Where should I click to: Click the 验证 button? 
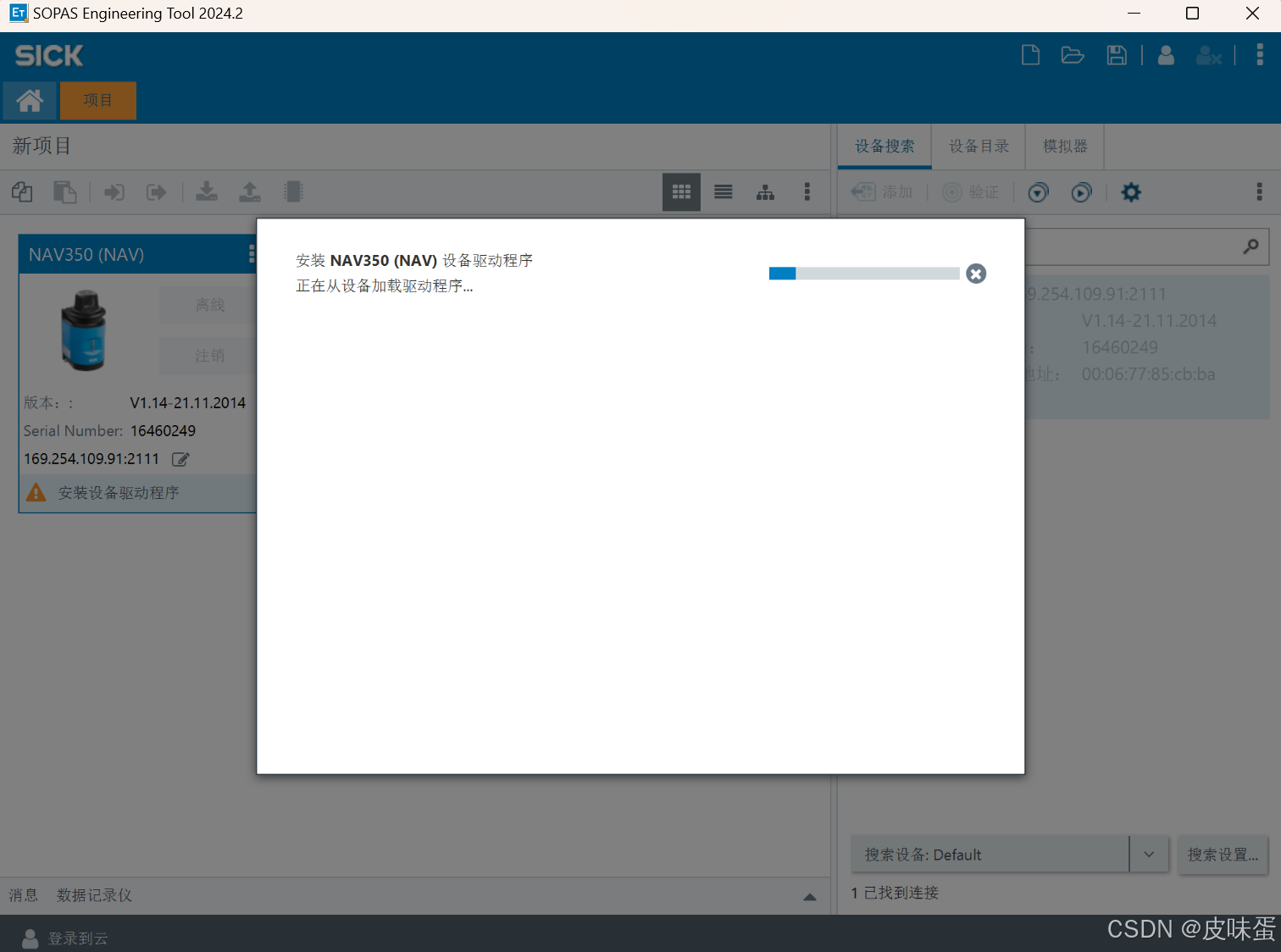point(971,192)
